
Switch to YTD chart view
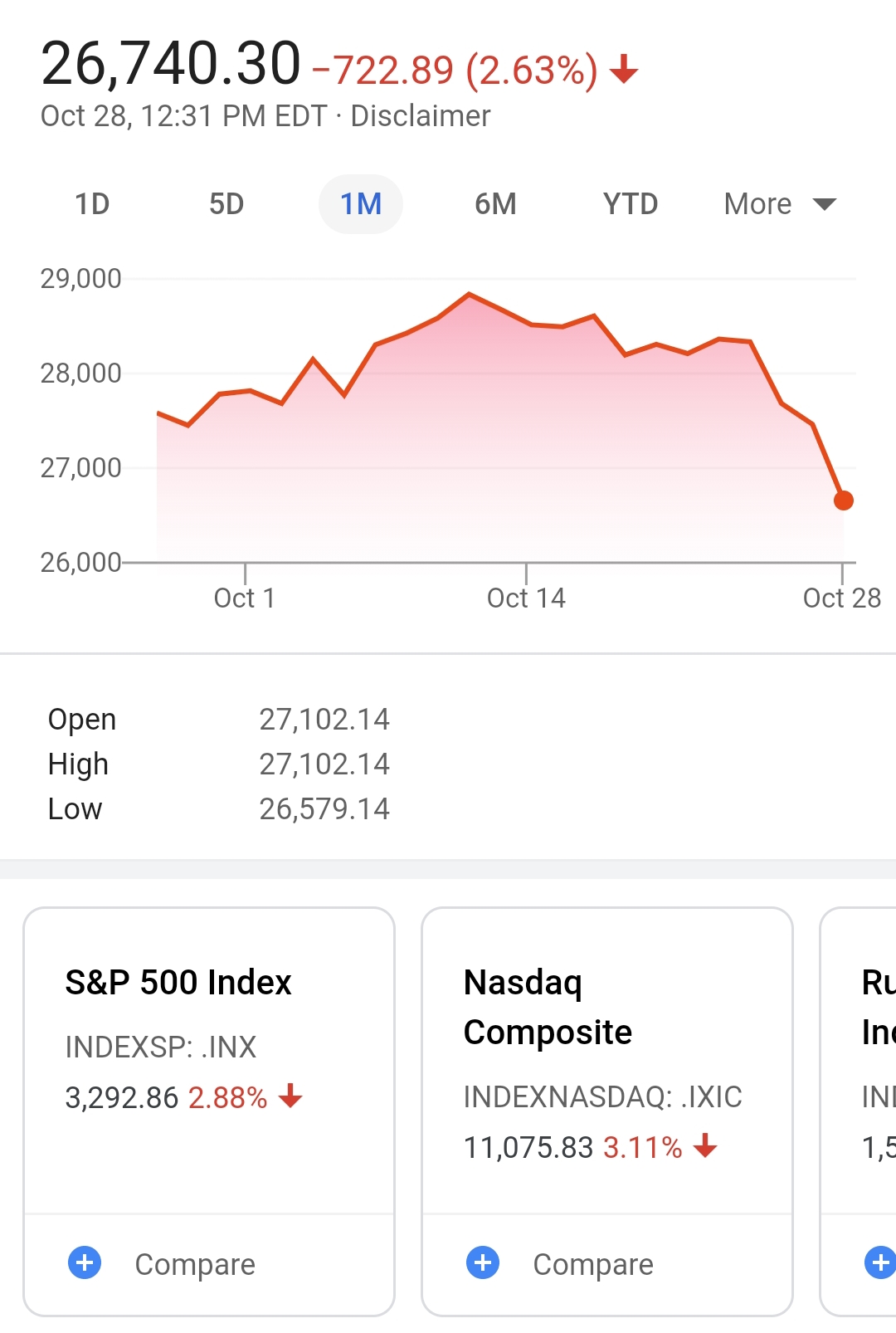(x=631, y=204)
